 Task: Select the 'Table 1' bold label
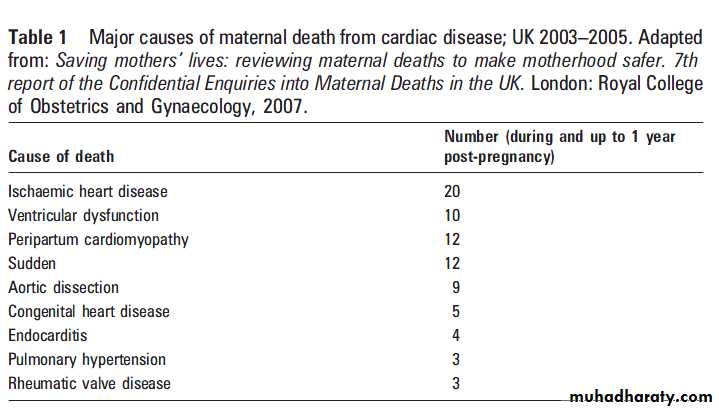[38, 37]
